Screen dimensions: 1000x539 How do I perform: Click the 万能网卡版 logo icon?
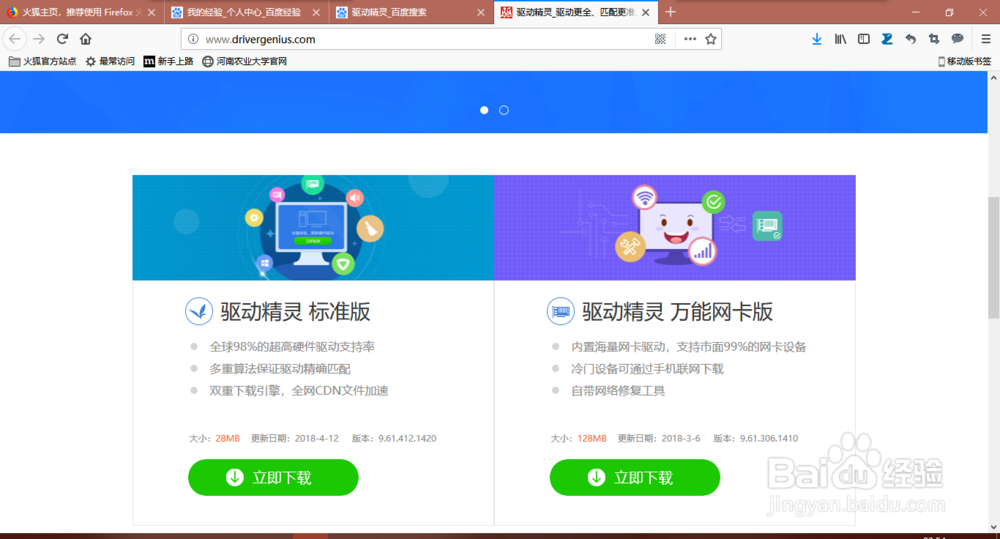point(561,311)
